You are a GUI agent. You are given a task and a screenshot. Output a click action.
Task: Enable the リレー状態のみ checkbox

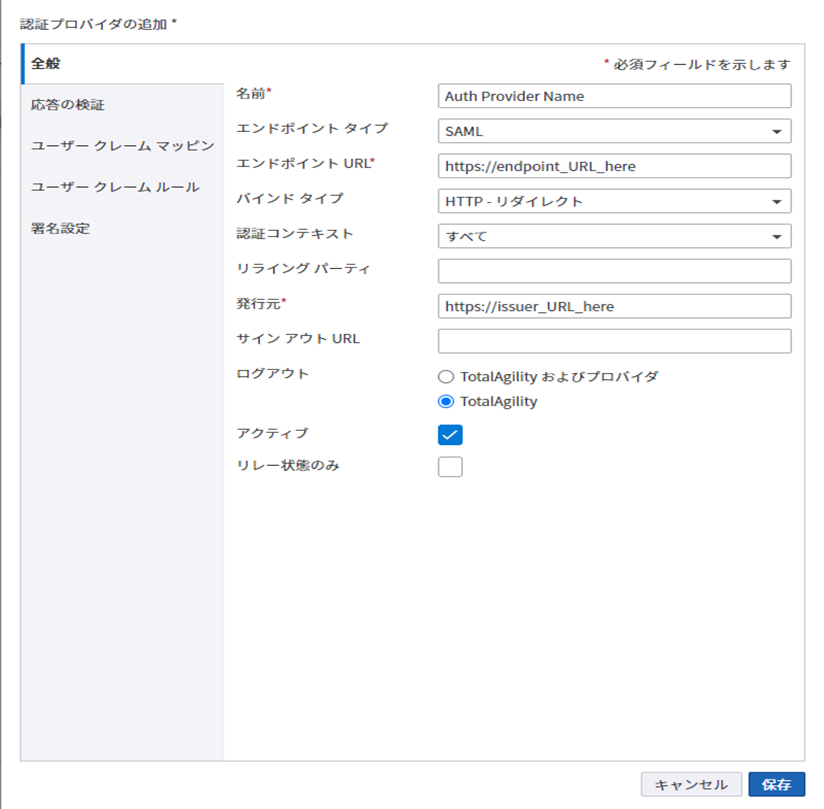[x=450, y=465]
